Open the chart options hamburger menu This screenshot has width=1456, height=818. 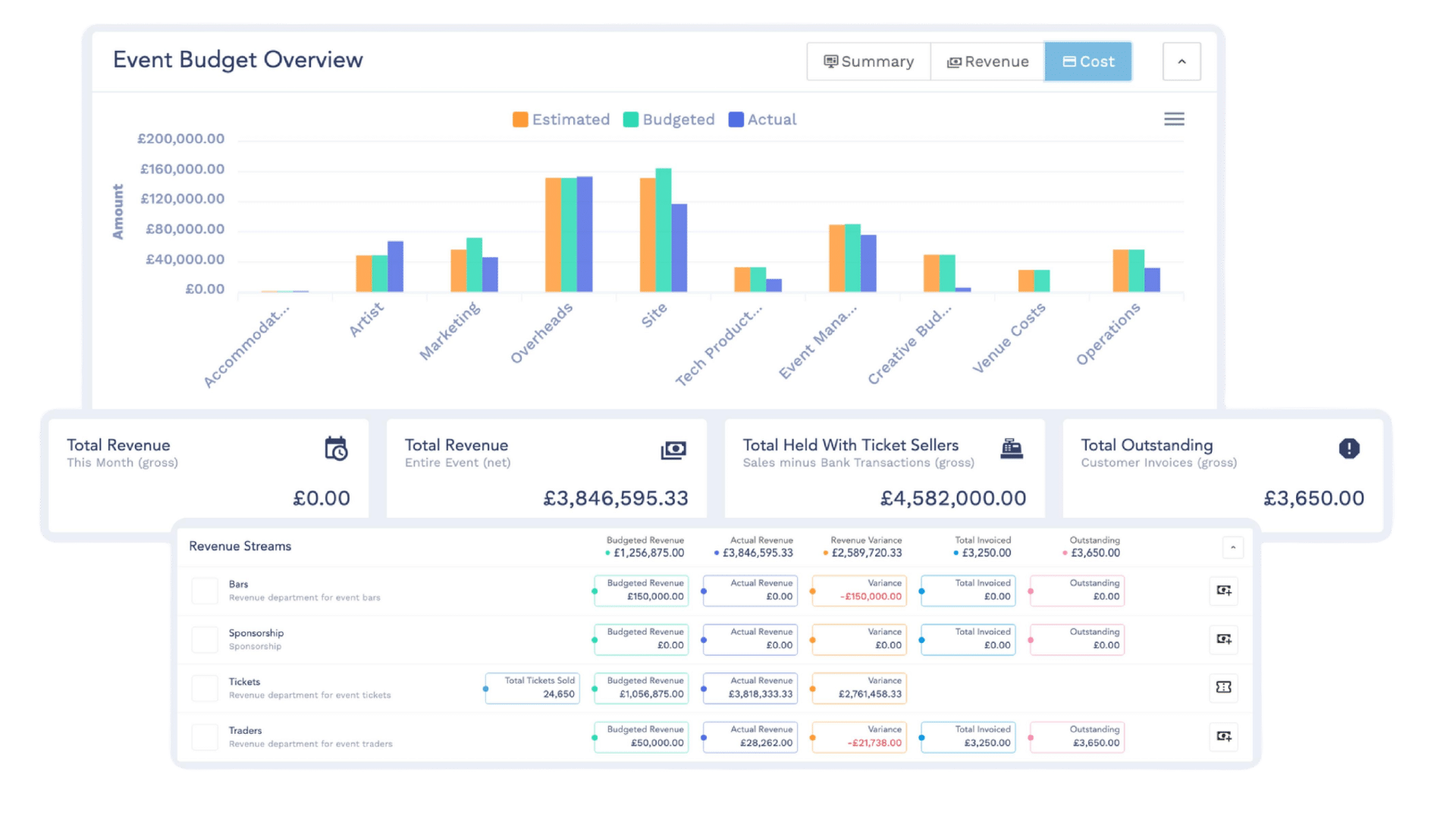point(1172,119)
